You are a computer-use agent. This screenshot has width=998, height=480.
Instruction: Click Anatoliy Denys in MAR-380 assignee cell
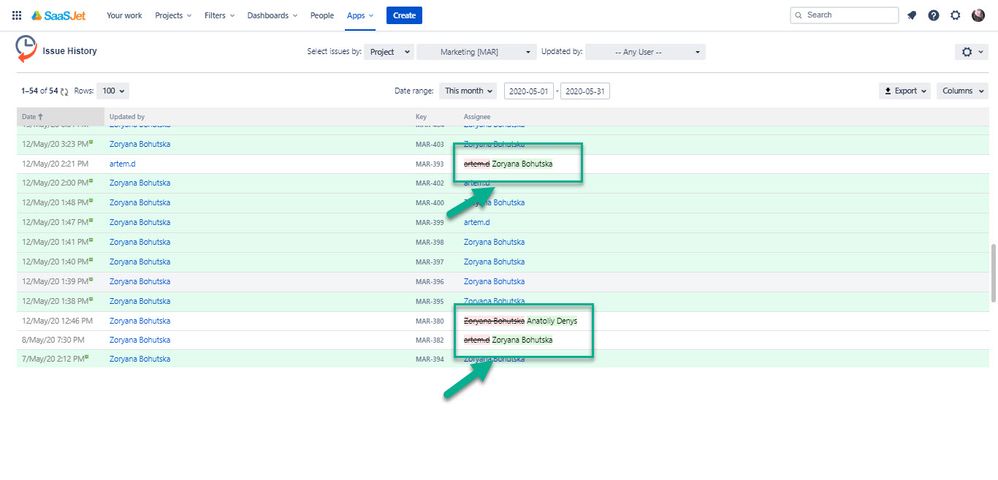click(552, 321)
